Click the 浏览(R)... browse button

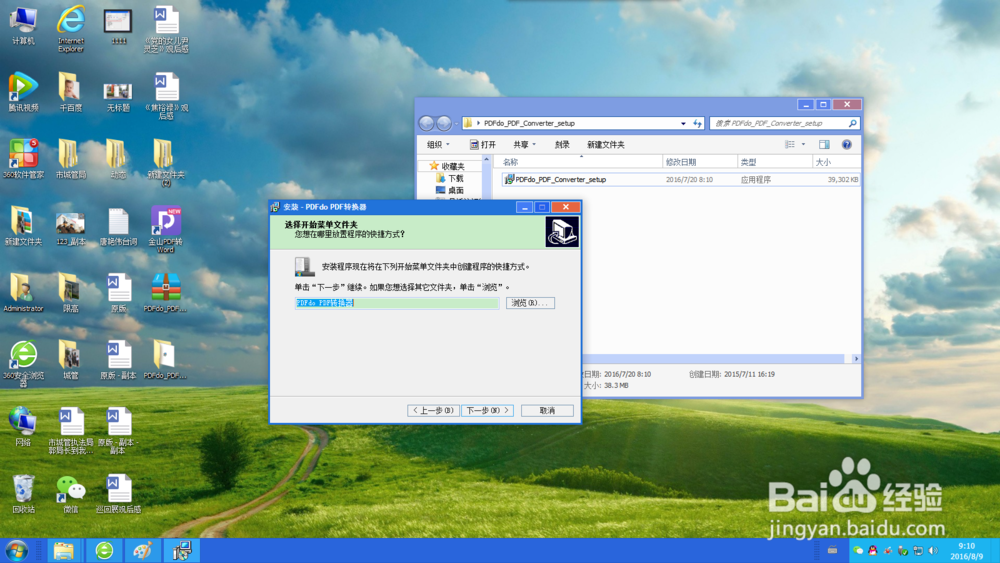pos(530,303)
